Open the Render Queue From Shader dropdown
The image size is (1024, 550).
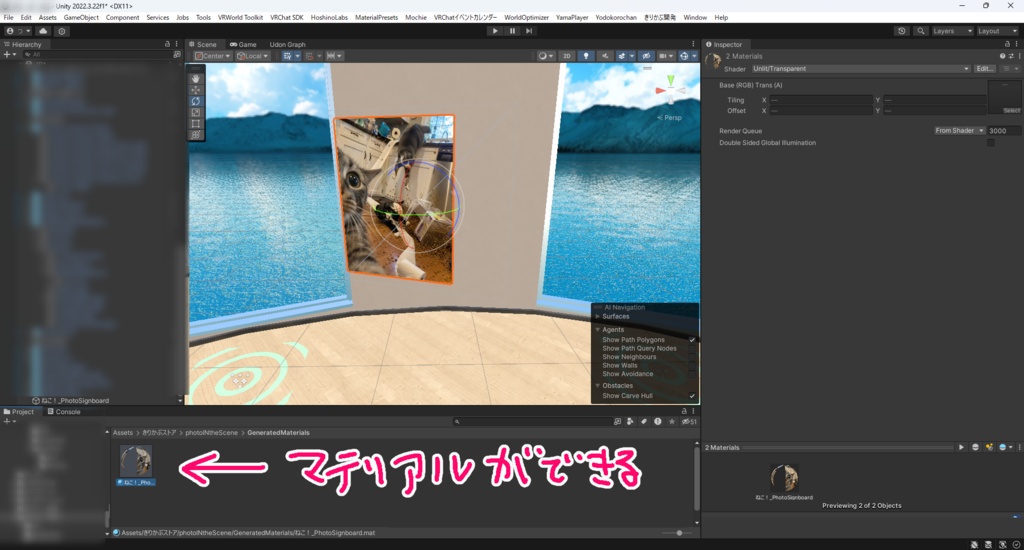pyautogui.click(x=959, y=131)
